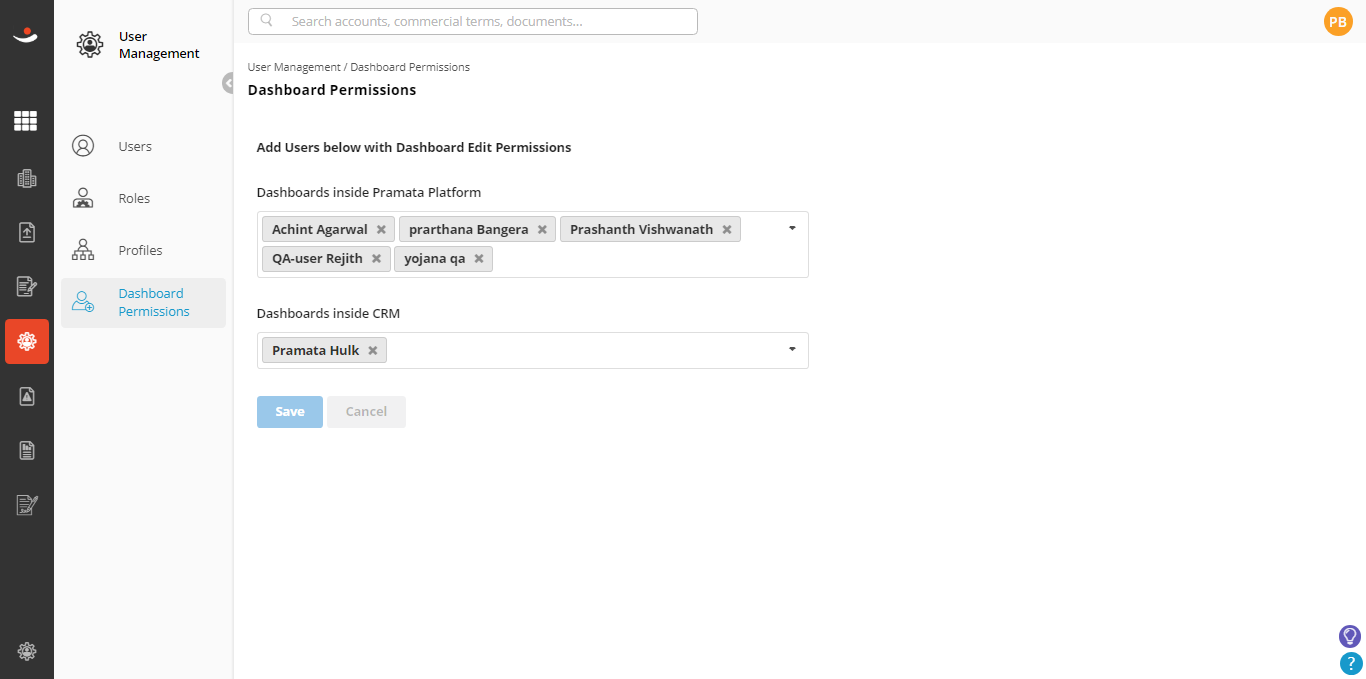Select the highlighted orange atom icon

(27, 341)
